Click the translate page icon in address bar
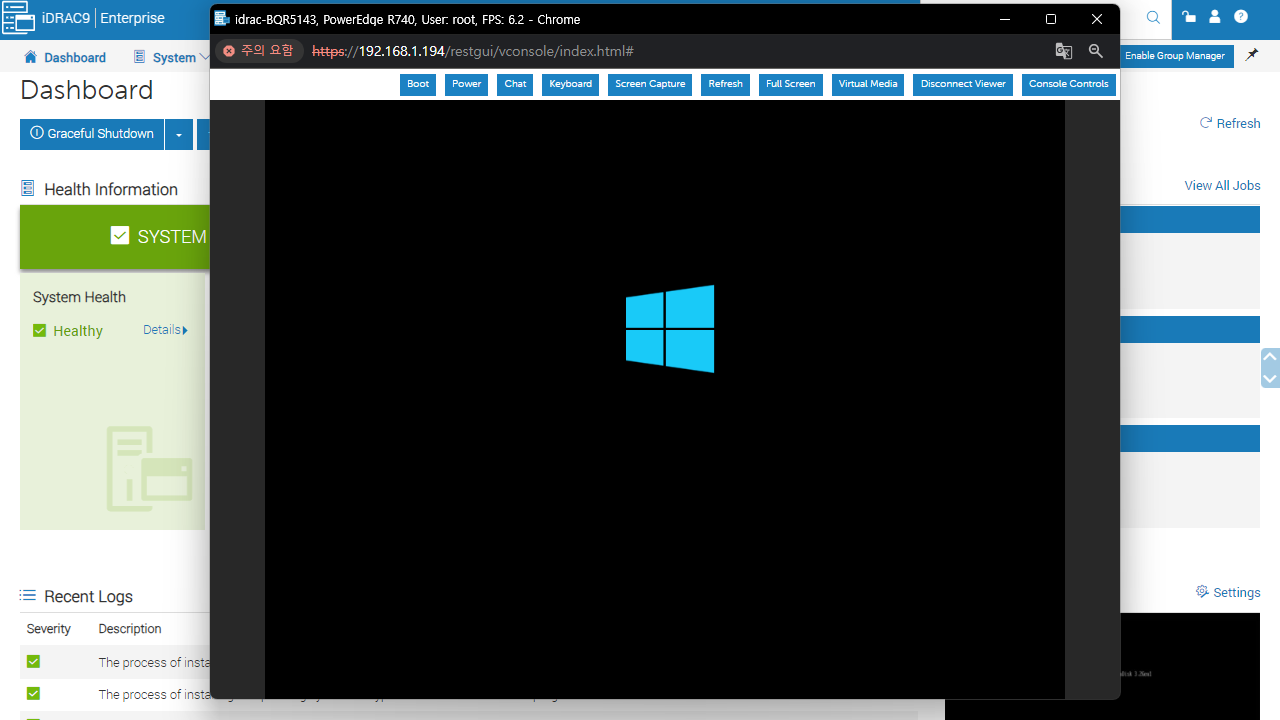The height and width of the screenshot is (720, 1280). coord(1064,51)
